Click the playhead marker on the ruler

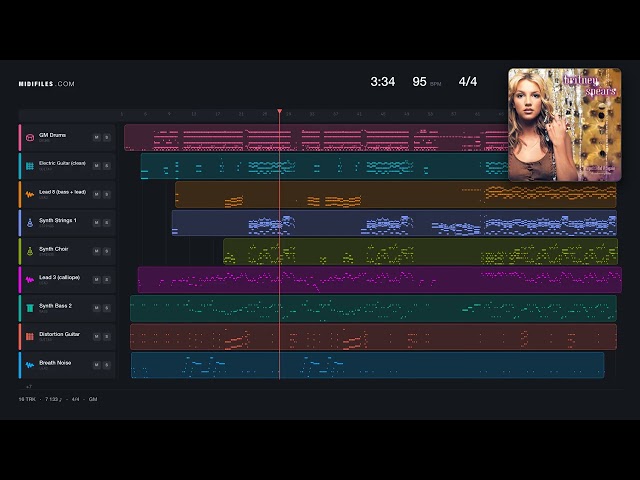point(280,111)
